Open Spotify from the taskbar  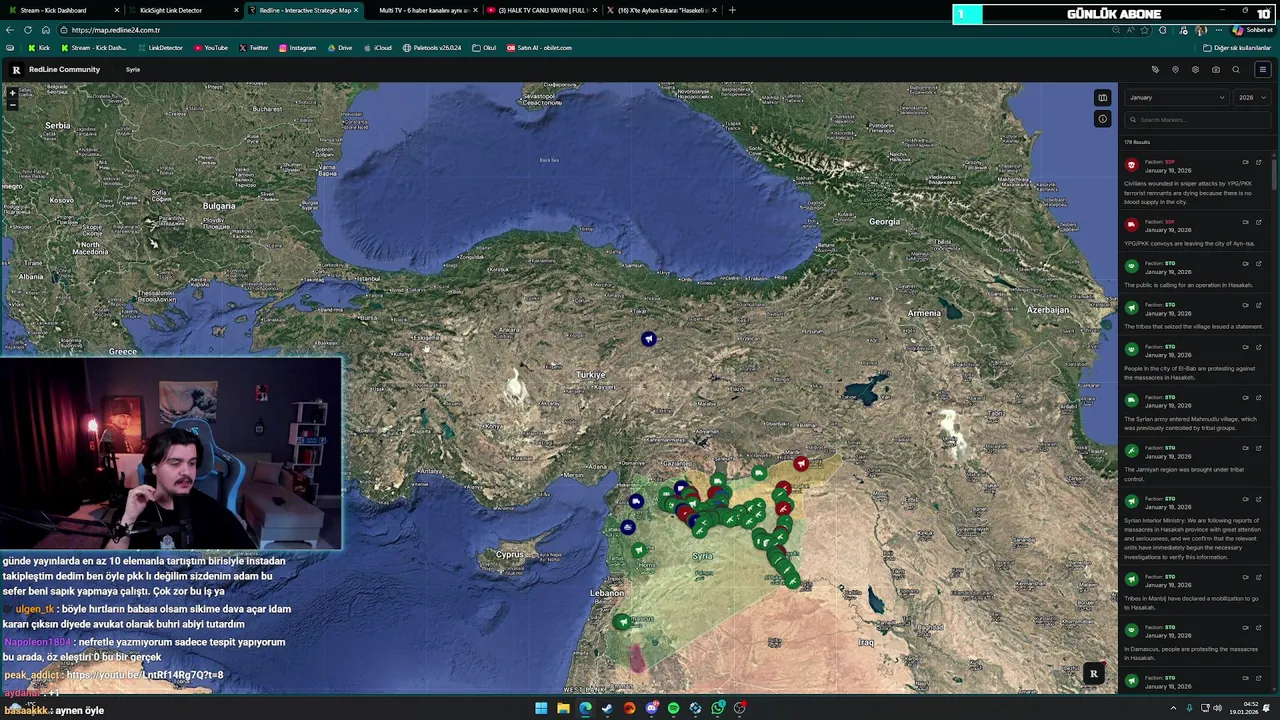(673, 708)
